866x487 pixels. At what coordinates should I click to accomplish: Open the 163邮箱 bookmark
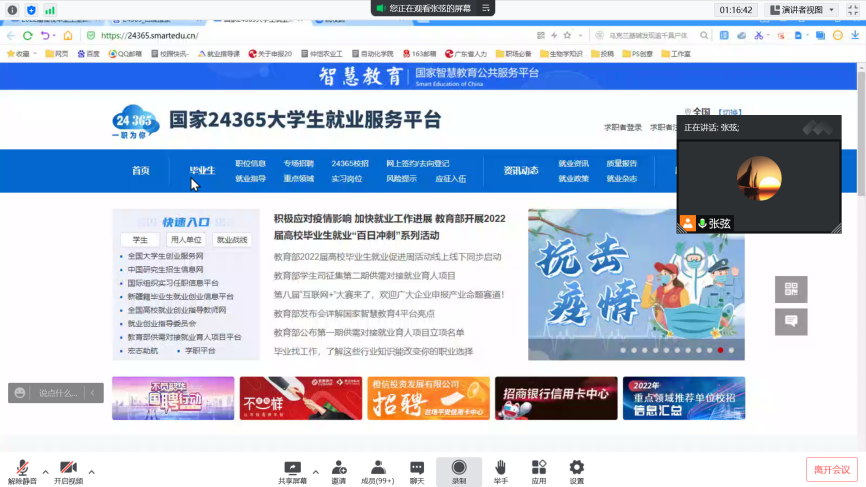point(419,54)
